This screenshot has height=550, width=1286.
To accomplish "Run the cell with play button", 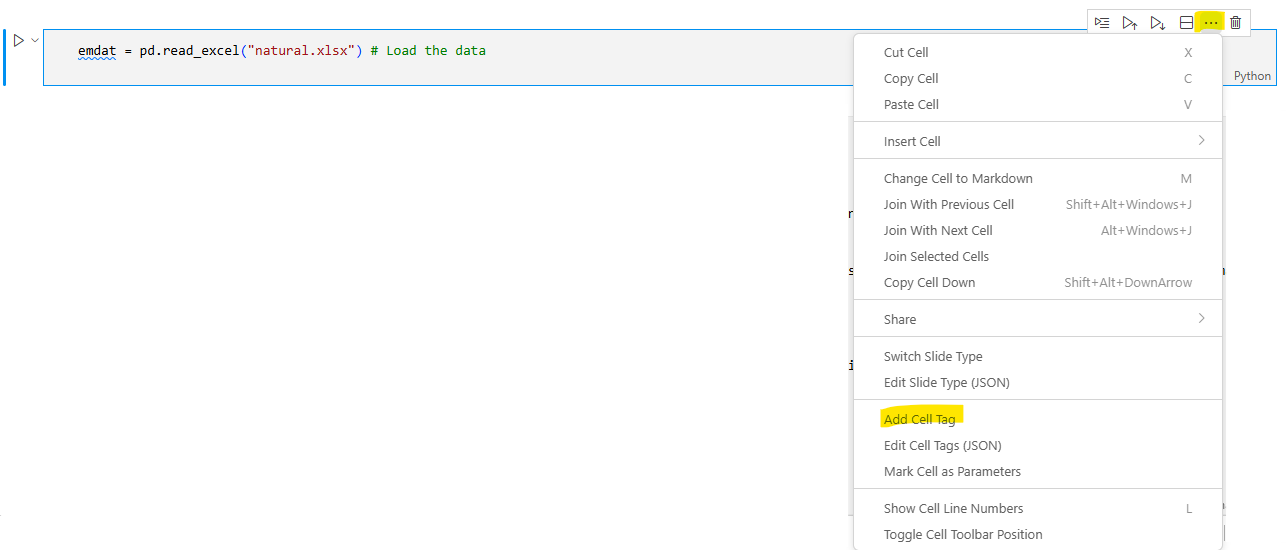I will click(19, 40).
